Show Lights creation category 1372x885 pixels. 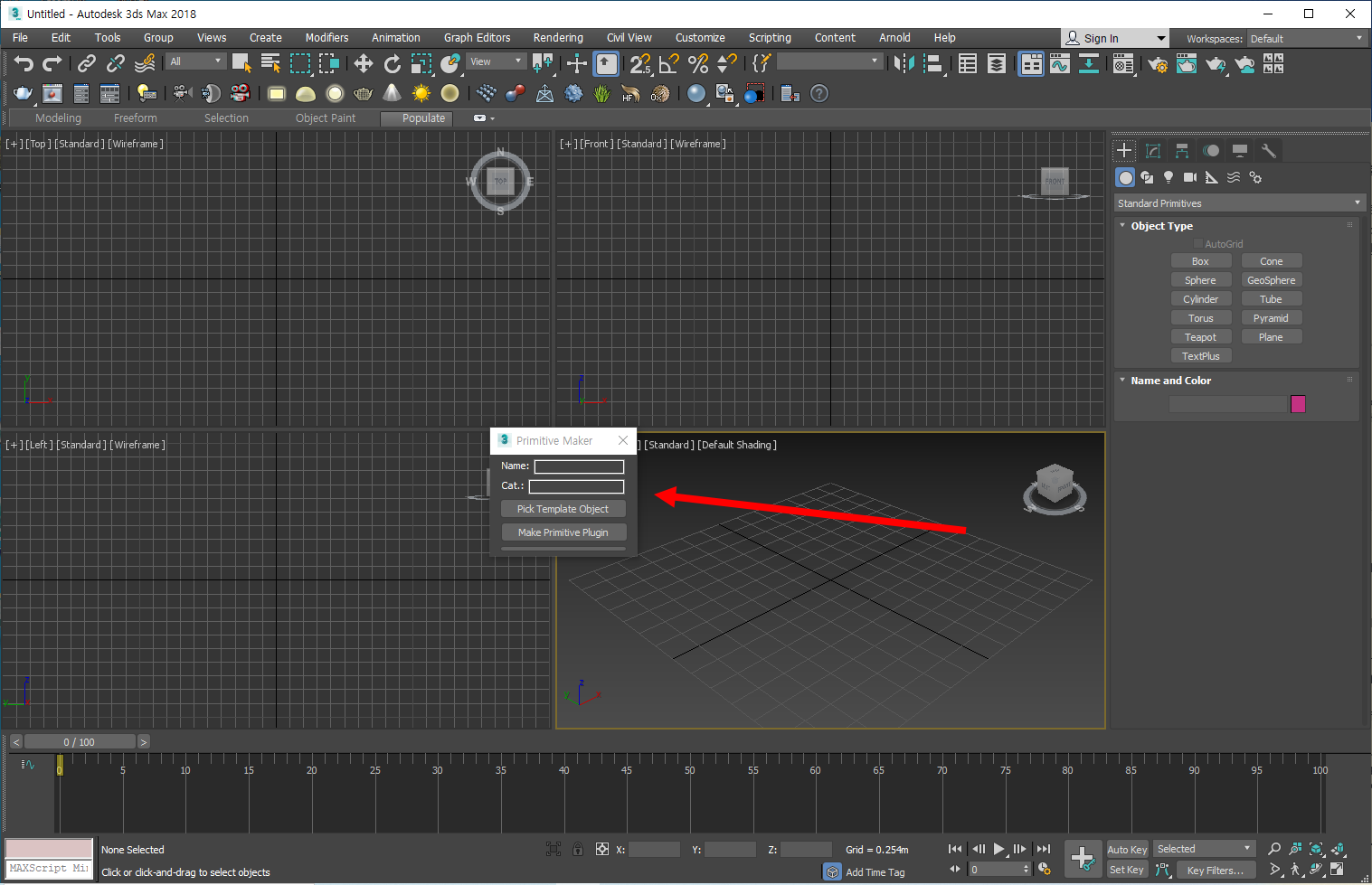point(1169,177)
